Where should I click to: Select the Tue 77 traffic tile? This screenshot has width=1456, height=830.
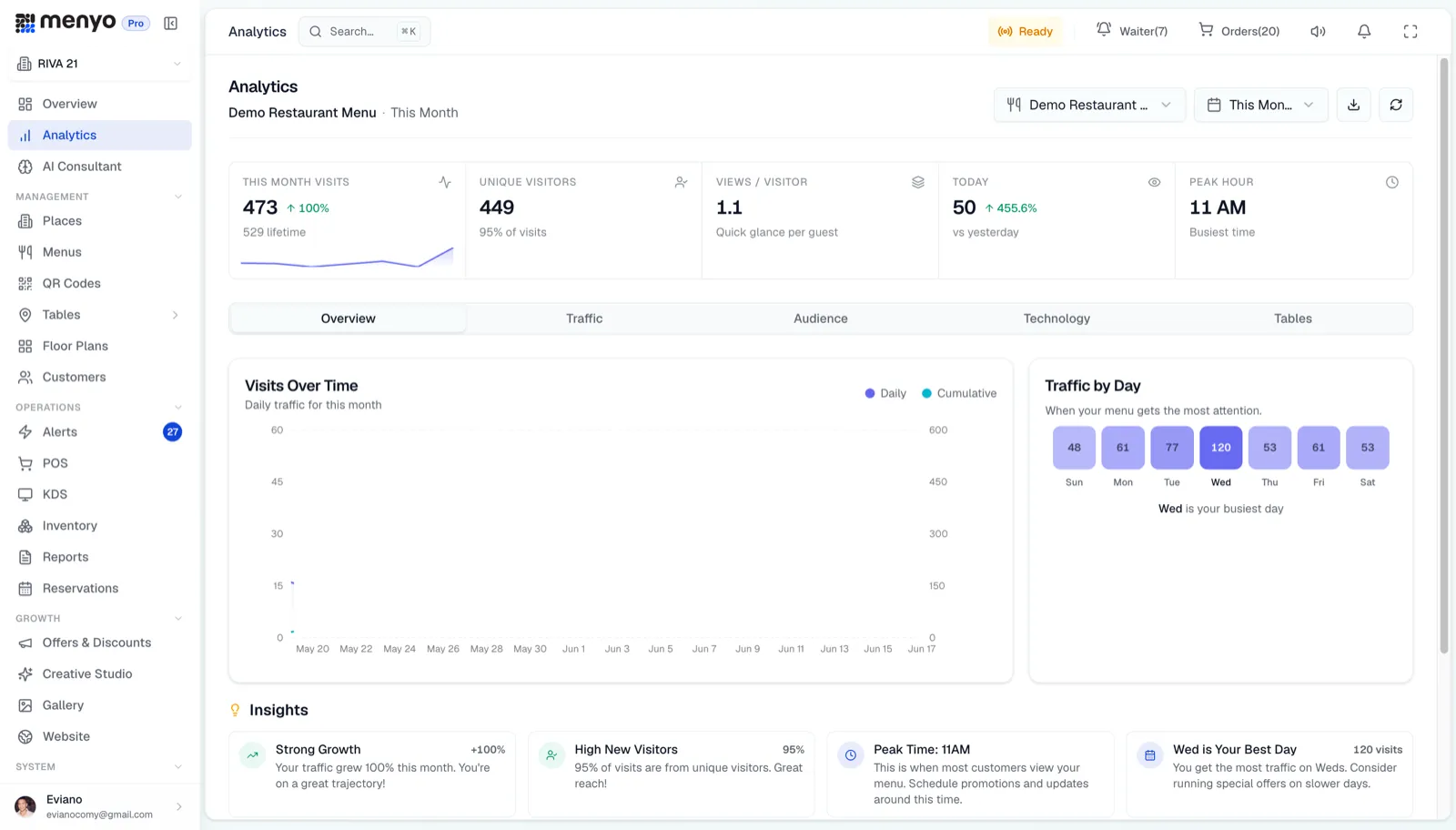pyautogui.click(x=1172, y=448)
